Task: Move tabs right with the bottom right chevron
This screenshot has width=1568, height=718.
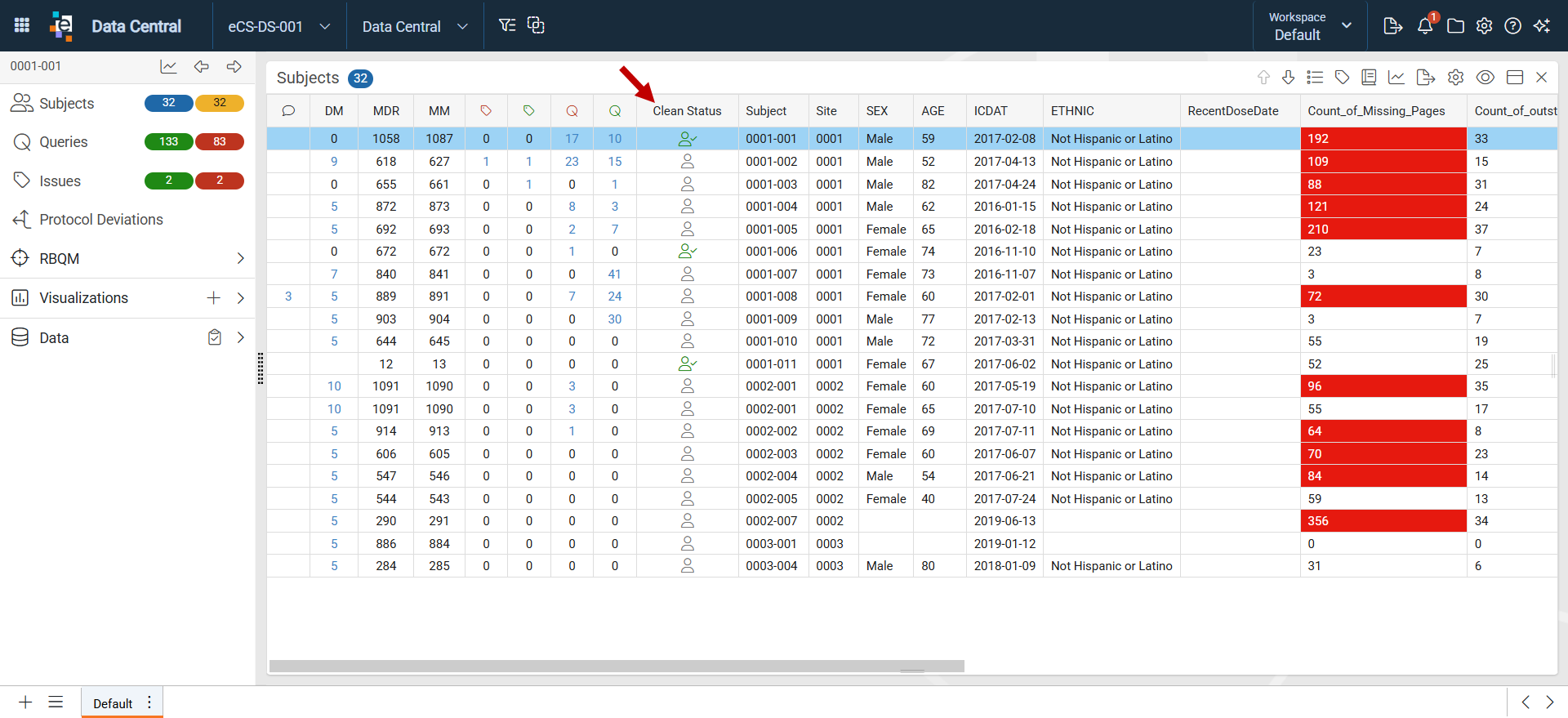Action: [1550, 702]
